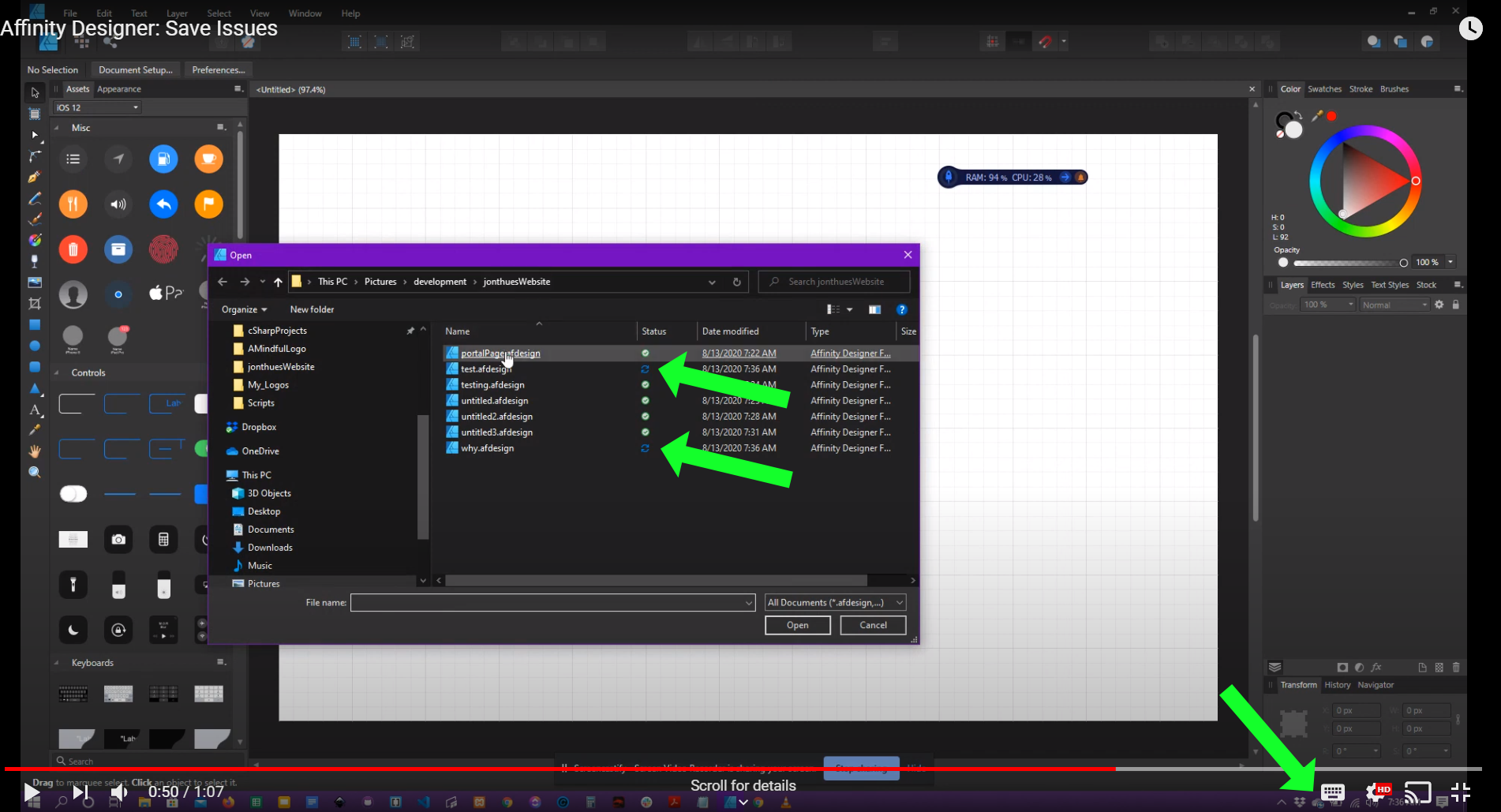
Task: Expand the file type filter dropdown
Action: pyautogui.click(x=899, y=603)
